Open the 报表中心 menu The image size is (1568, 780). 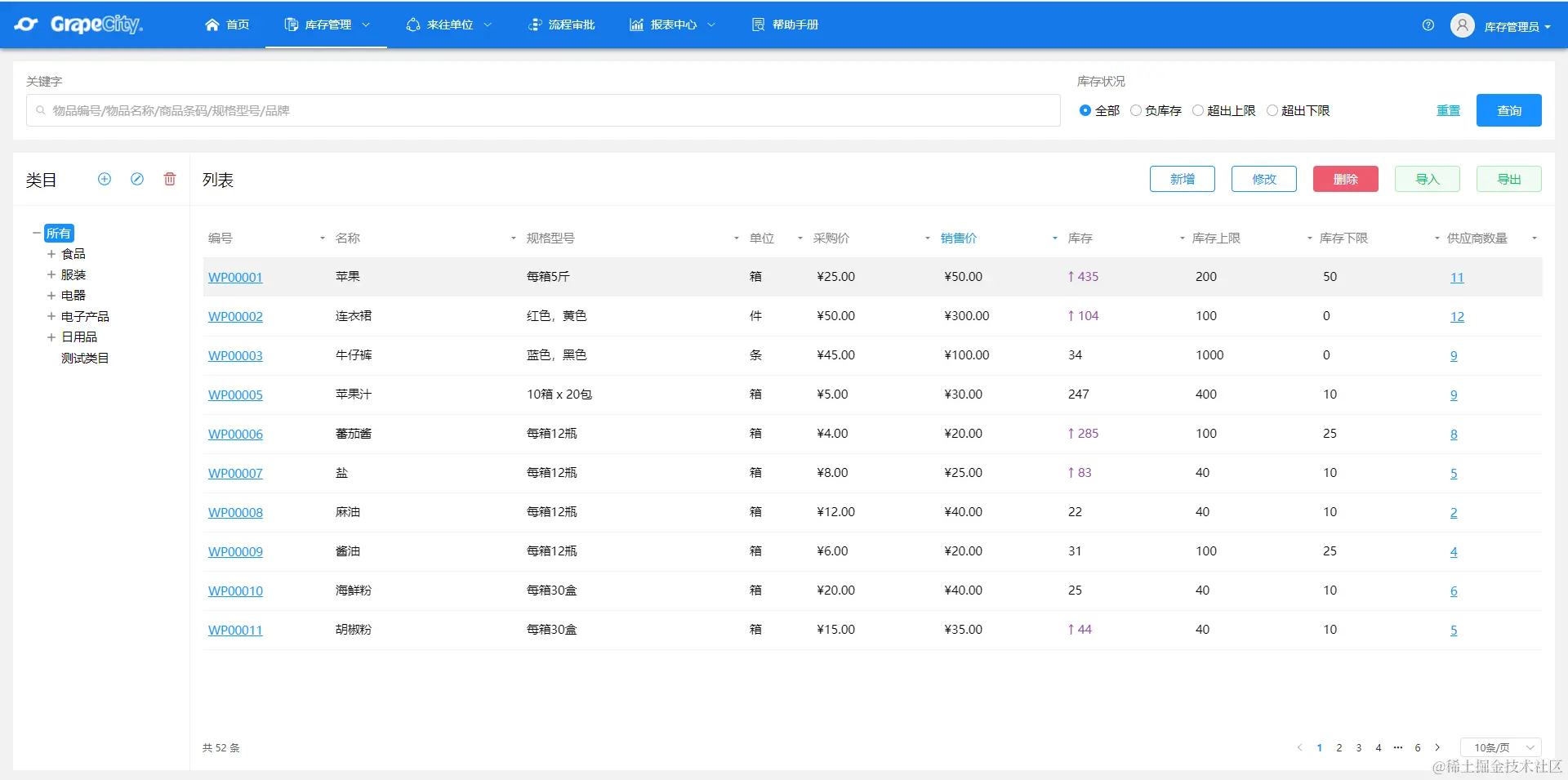672,25
